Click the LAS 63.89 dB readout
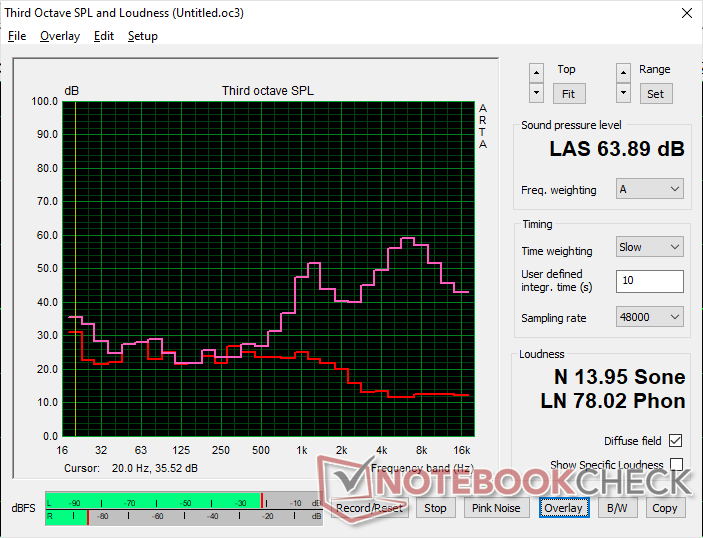This screenshot has height=538, width=703. coord(617,149)
